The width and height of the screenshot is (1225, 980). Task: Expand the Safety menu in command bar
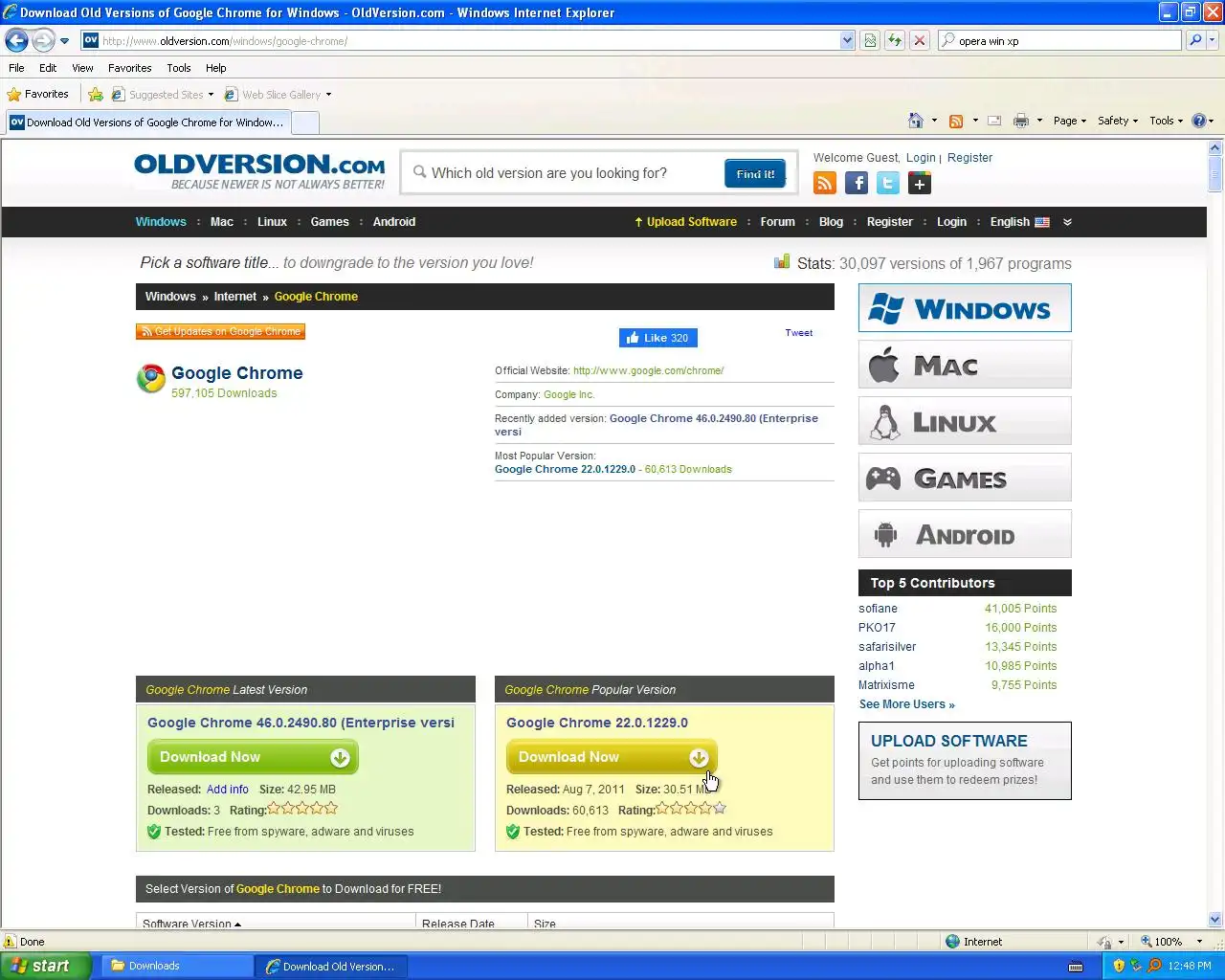pos(1118,121)
